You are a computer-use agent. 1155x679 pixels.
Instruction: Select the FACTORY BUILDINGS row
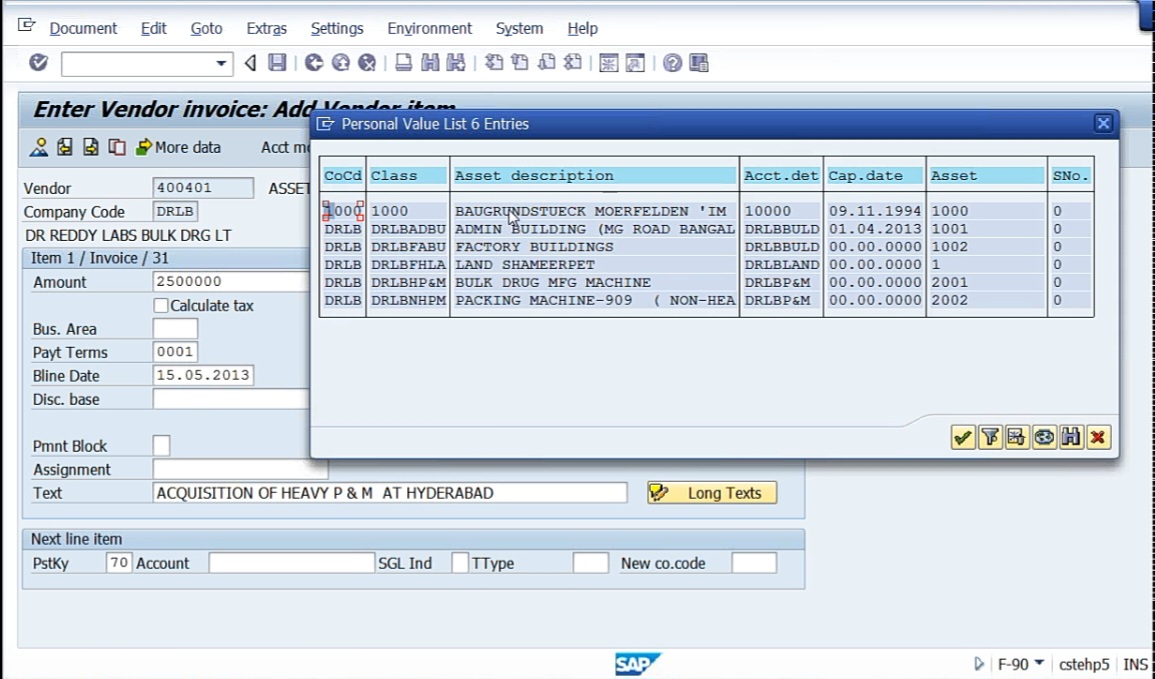[x=706, y=247]
